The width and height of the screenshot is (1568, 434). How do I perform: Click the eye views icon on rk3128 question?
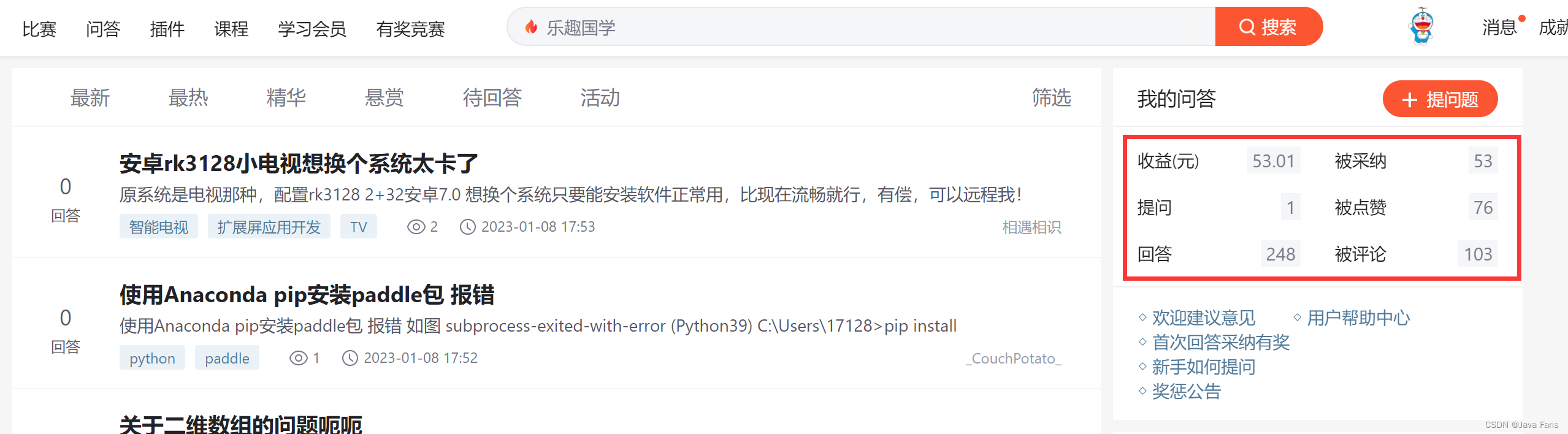[x=416, y=227]
